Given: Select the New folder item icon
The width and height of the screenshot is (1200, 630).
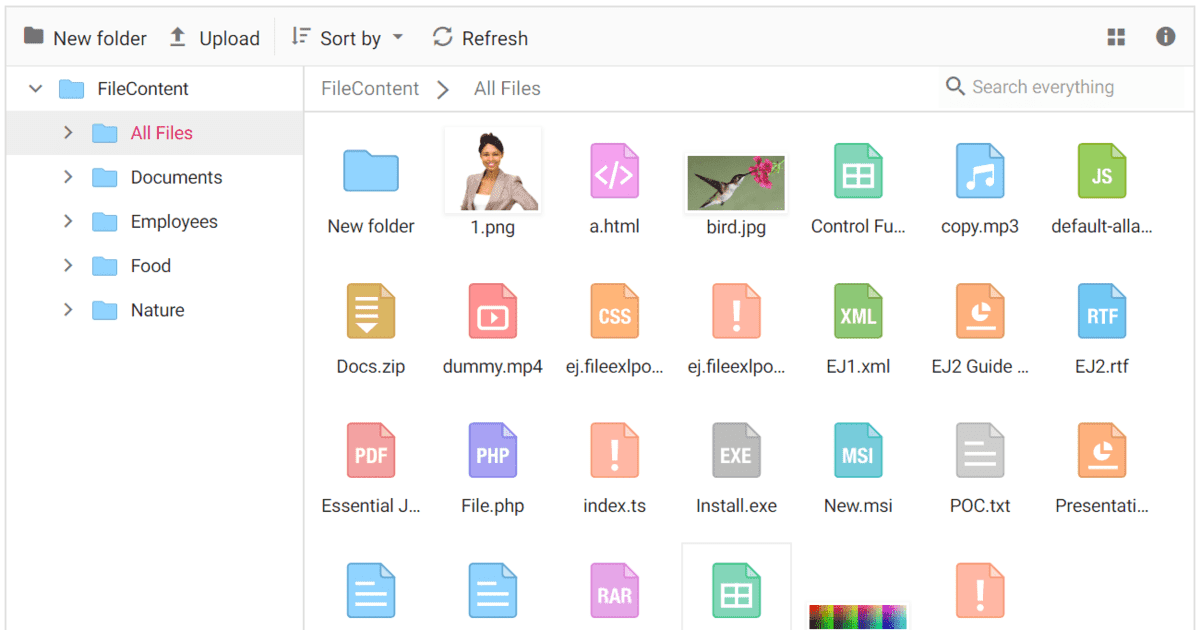Looking at the screenshot, I should coord(371,171).
